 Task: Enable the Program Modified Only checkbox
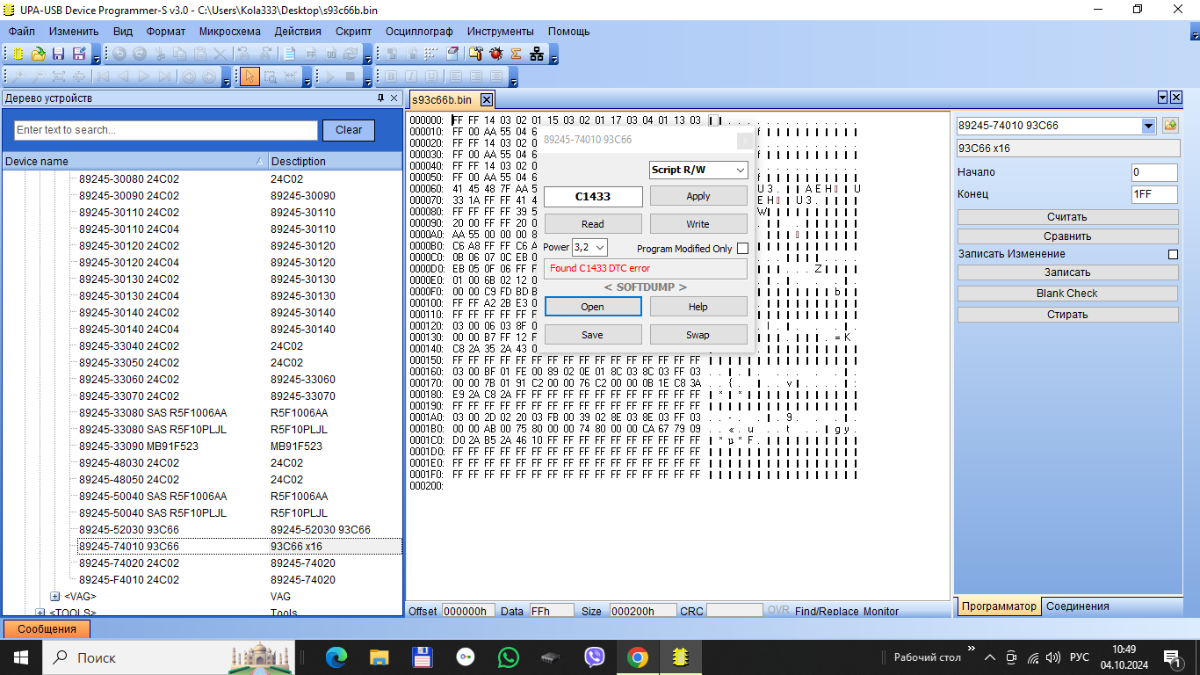tap(742, 248)
